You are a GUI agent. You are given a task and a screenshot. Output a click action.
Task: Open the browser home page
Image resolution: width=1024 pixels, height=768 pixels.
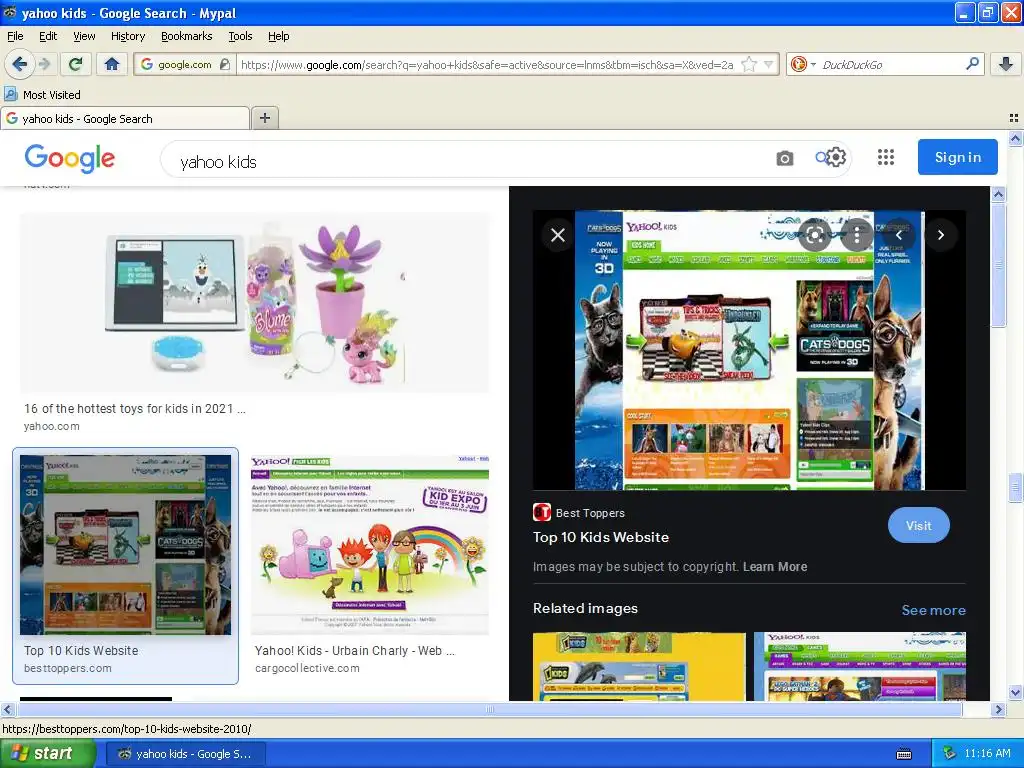(112, 64)
